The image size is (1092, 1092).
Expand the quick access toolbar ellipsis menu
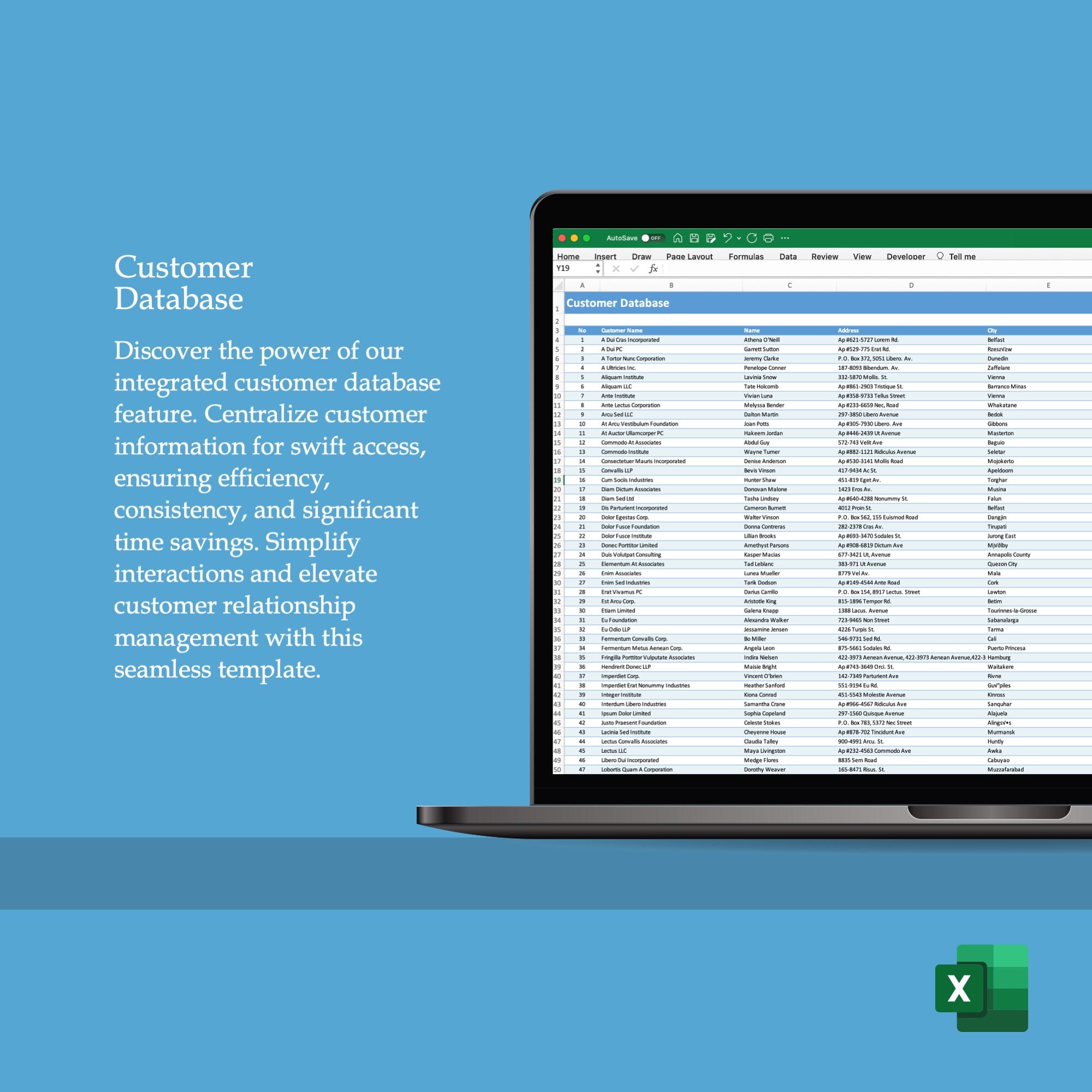(x=785, y=238)
